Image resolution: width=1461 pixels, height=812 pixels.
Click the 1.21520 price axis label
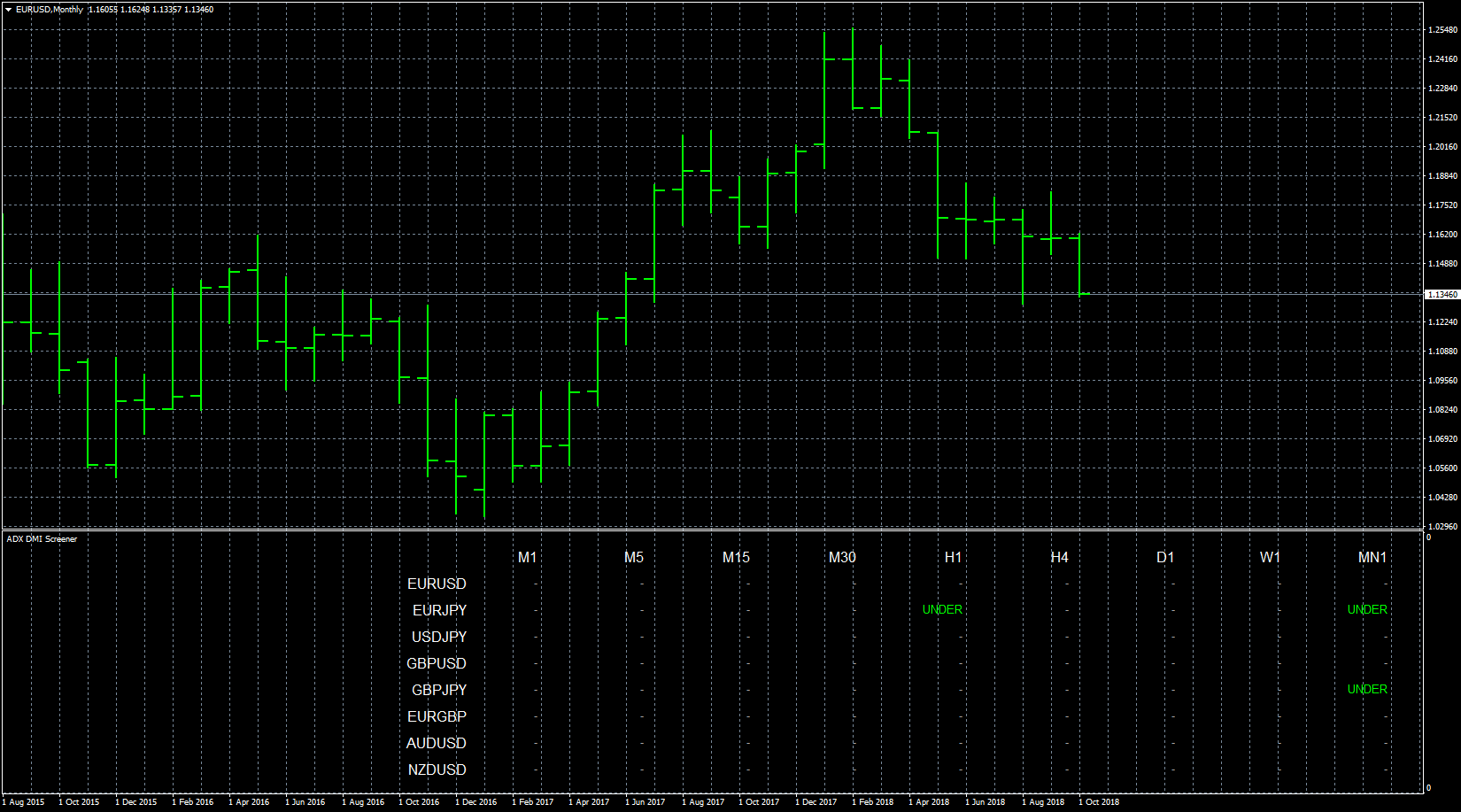coord(1442,118)
